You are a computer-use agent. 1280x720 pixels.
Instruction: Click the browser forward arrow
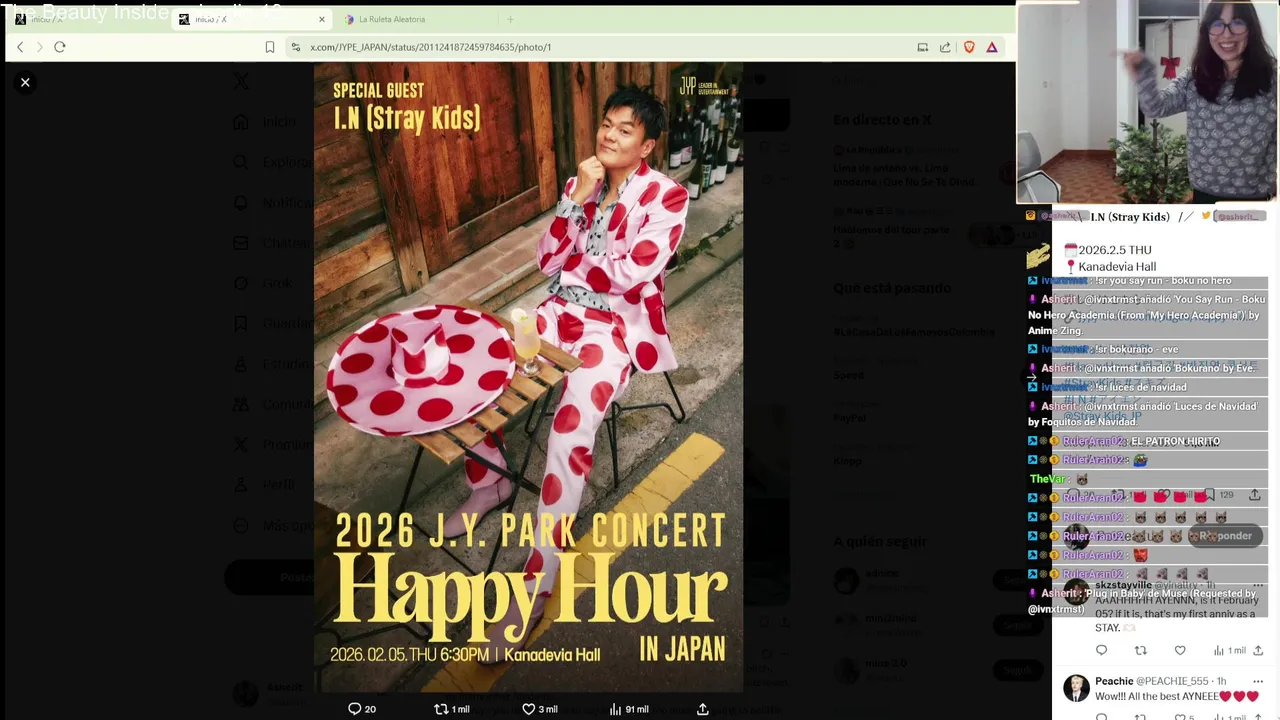(x=40, y=47)
